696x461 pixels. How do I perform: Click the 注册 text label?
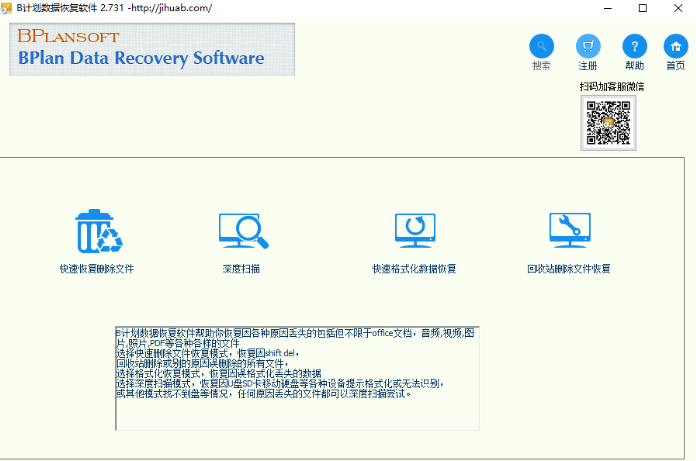pos(588,66)
